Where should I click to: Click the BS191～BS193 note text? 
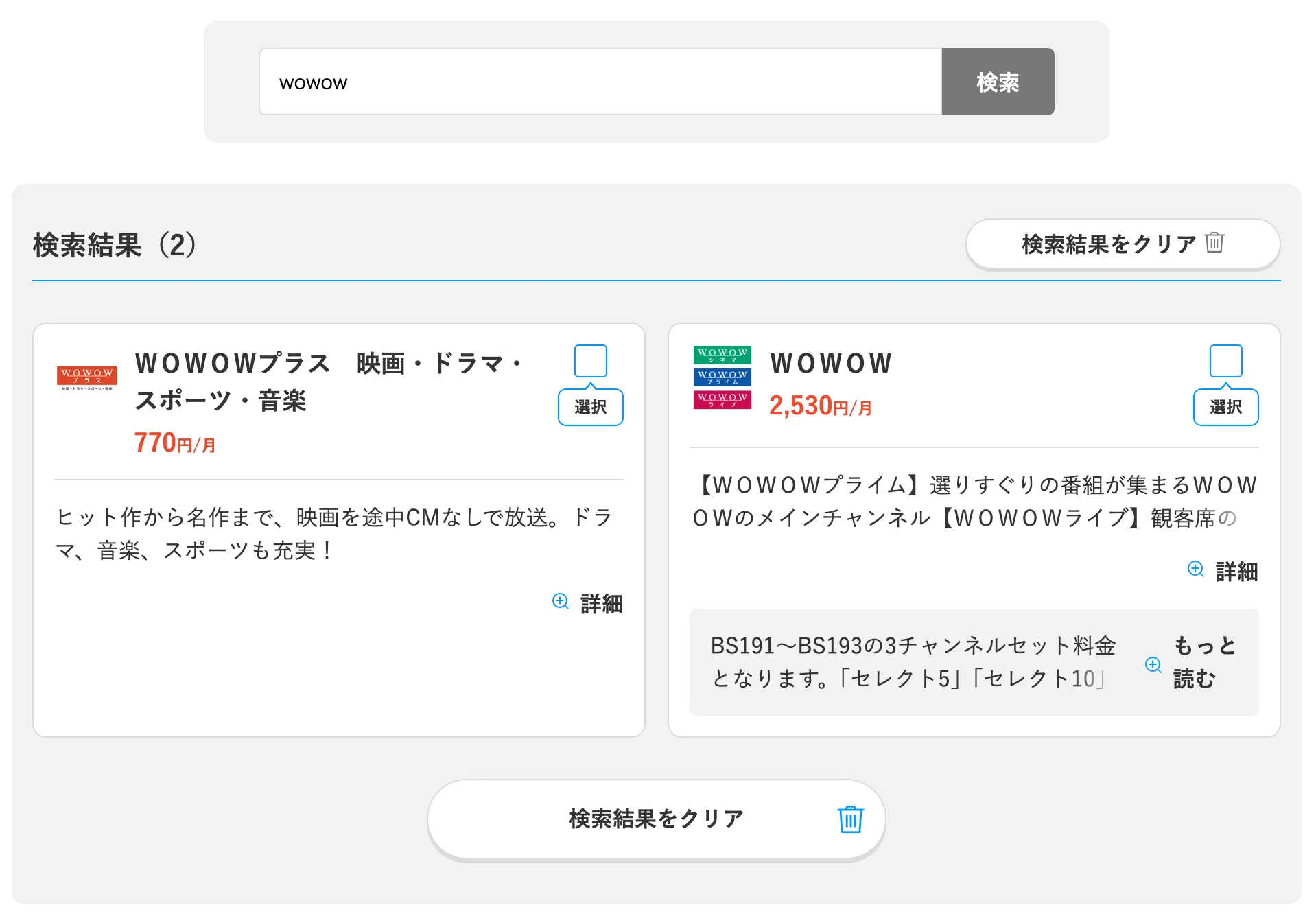point(913,662)
